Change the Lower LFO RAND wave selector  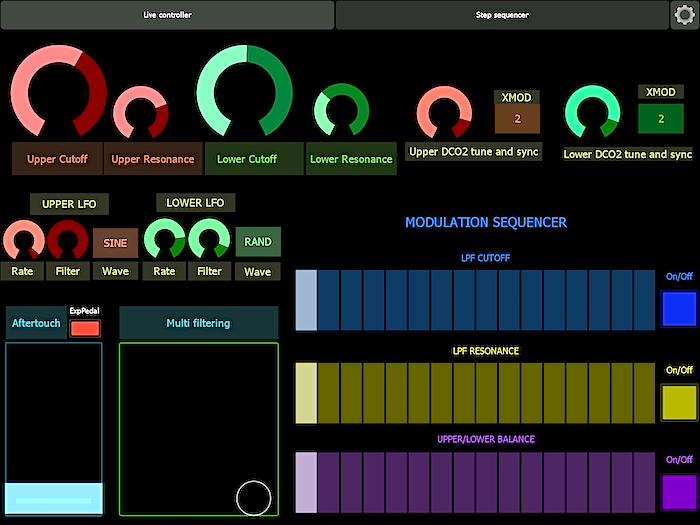click(258, 242)
